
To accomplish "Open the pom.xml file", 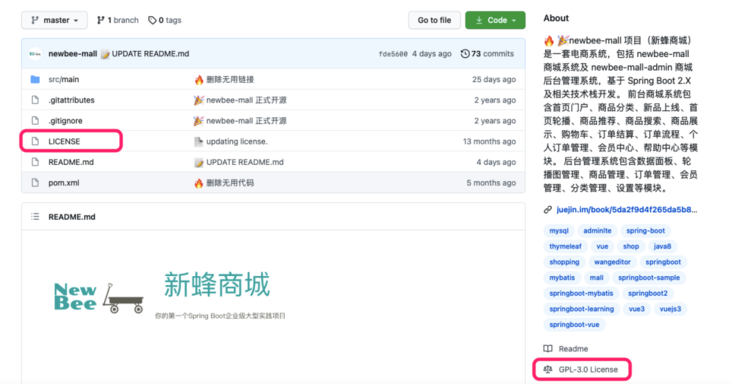I will click(x=63, y=182).
